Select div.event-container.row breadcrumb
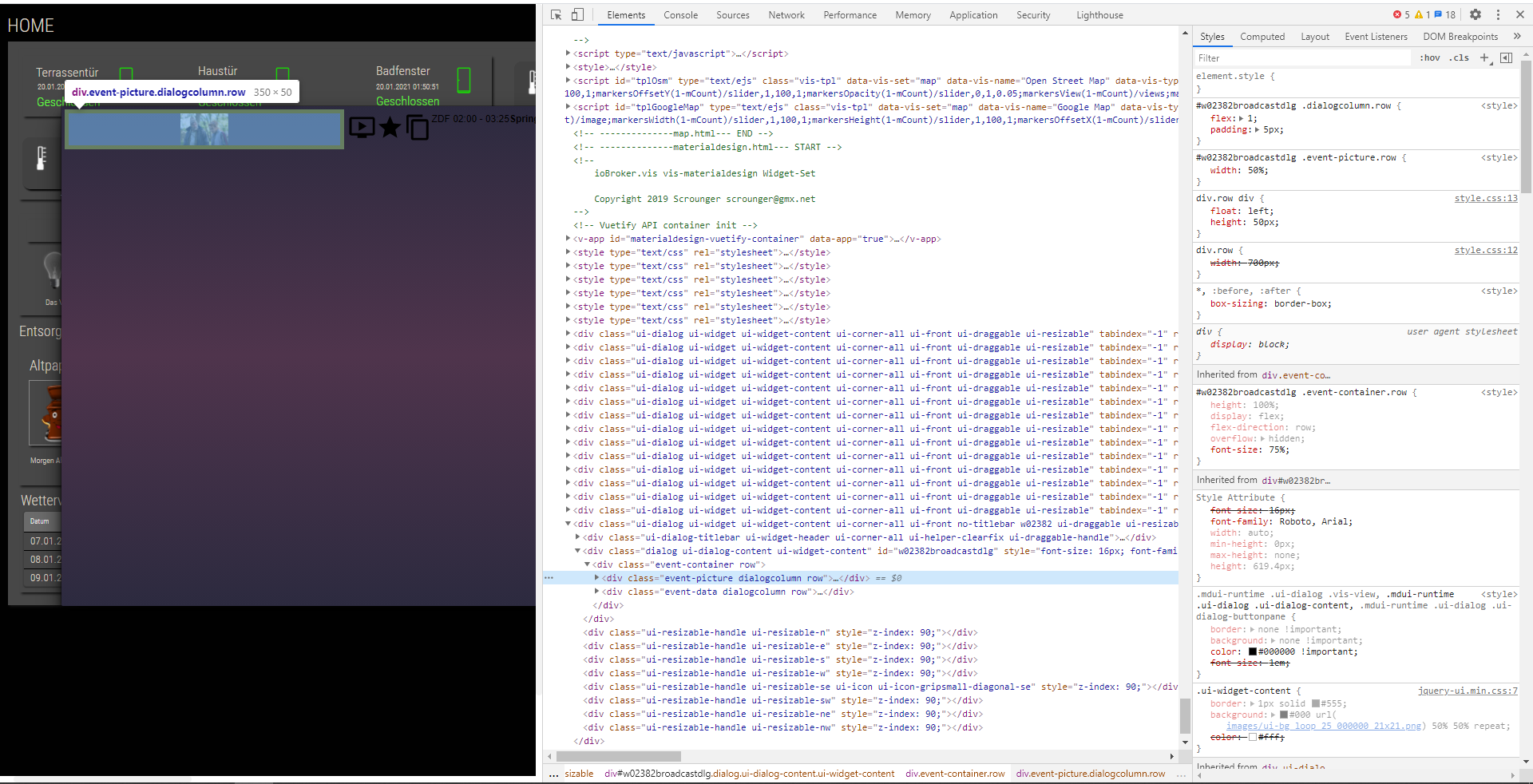Image resolution: width=1533 pixels, height=784 pixels. 955,774
